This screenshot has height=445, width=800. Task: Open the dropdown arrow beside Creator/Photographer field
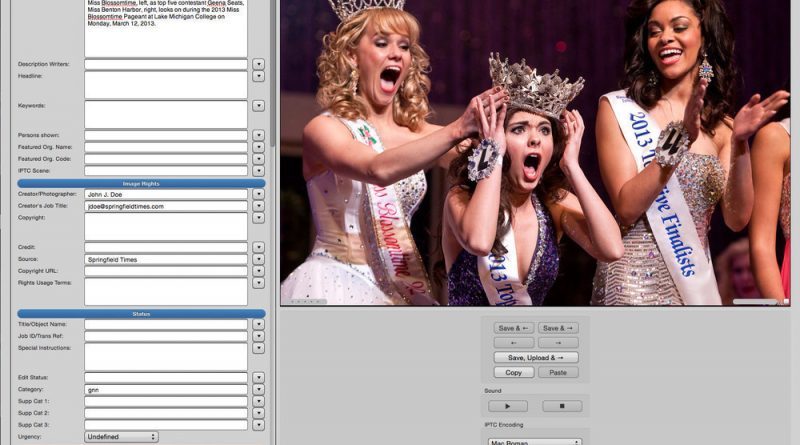point(258,195)
